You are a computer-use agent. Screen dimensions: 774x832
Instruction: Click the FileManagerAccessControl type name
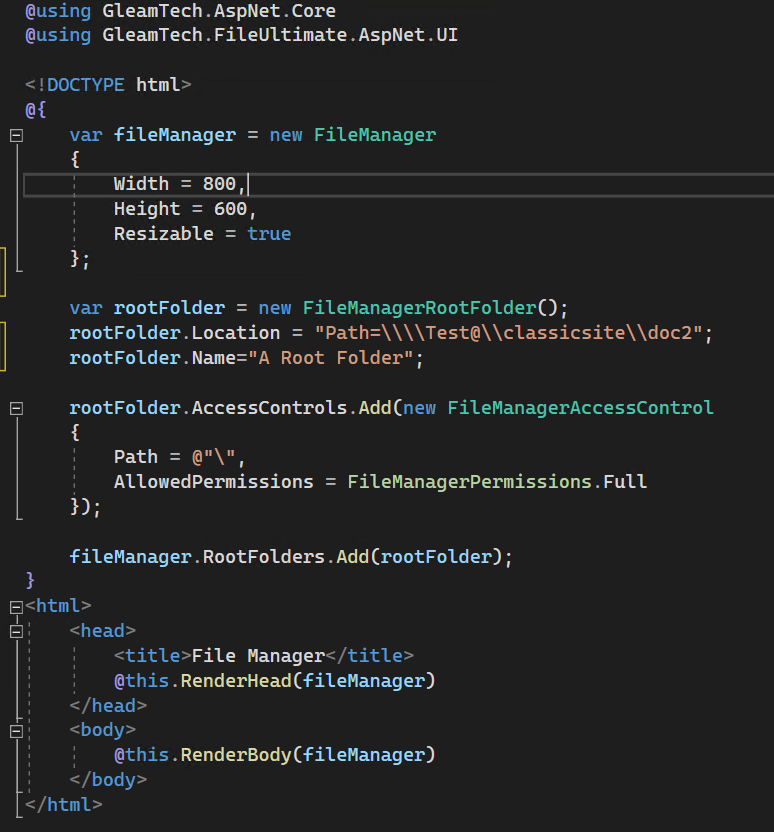580,408
